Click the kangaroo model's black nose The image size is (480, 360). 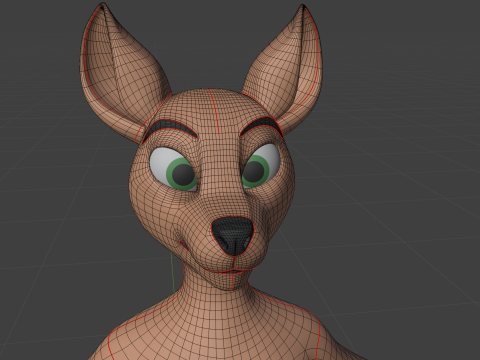point(233,236)
